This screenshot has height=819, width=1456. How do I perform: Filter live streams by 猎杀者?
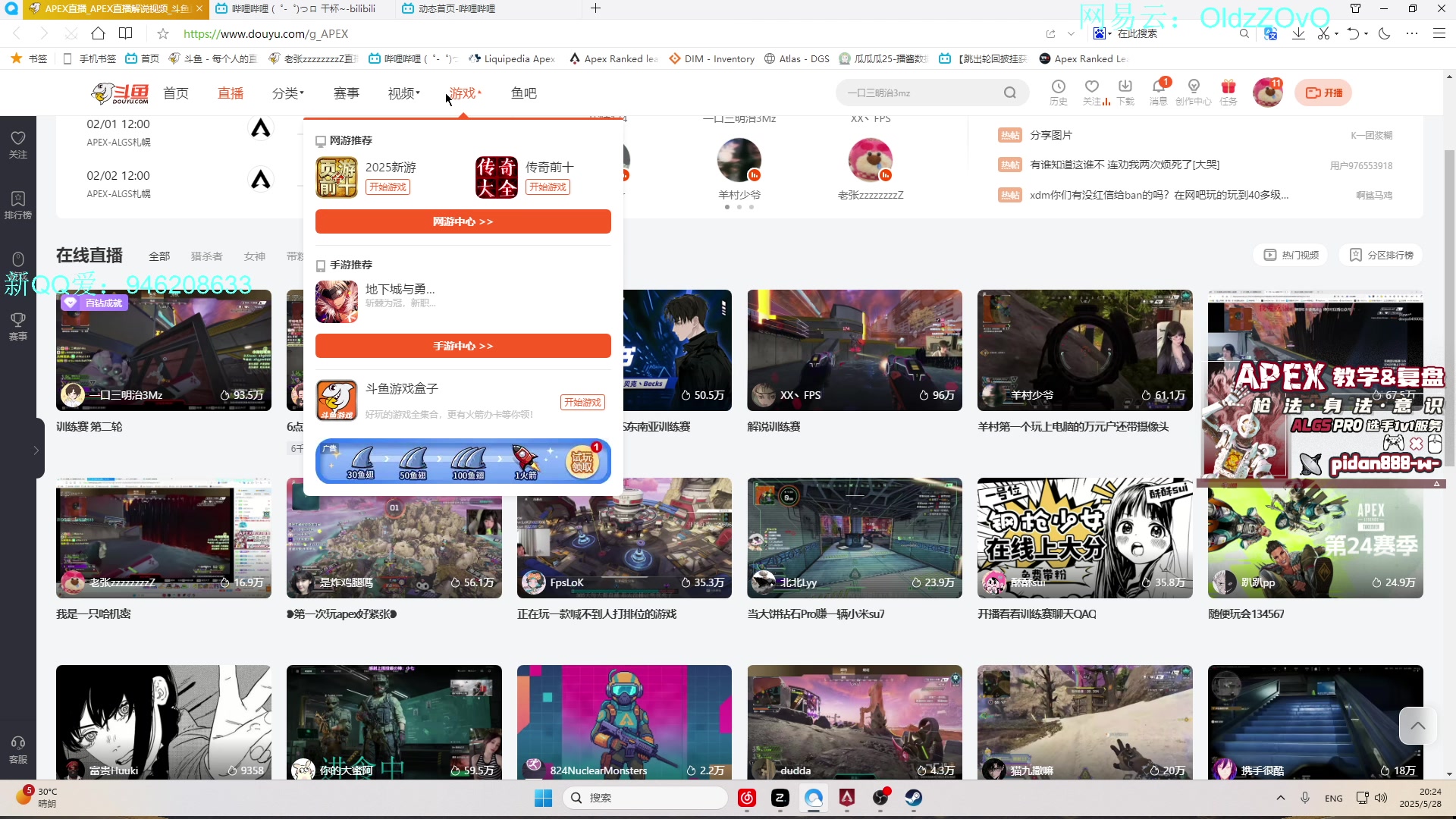point(206,256)
